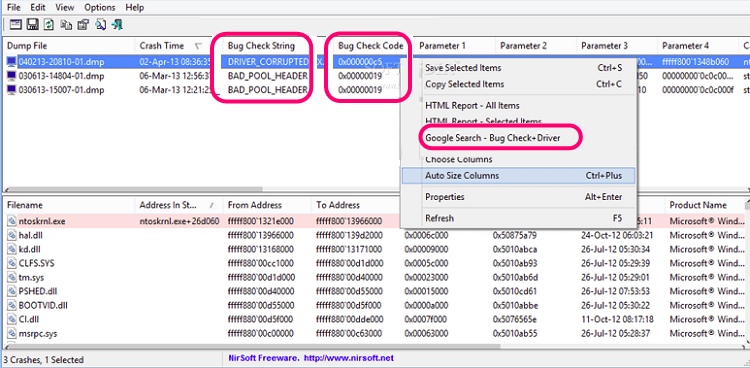This screenshot has width=750, height=368.
Task: Open Properties from the context menu
Action: click(518, 197)
